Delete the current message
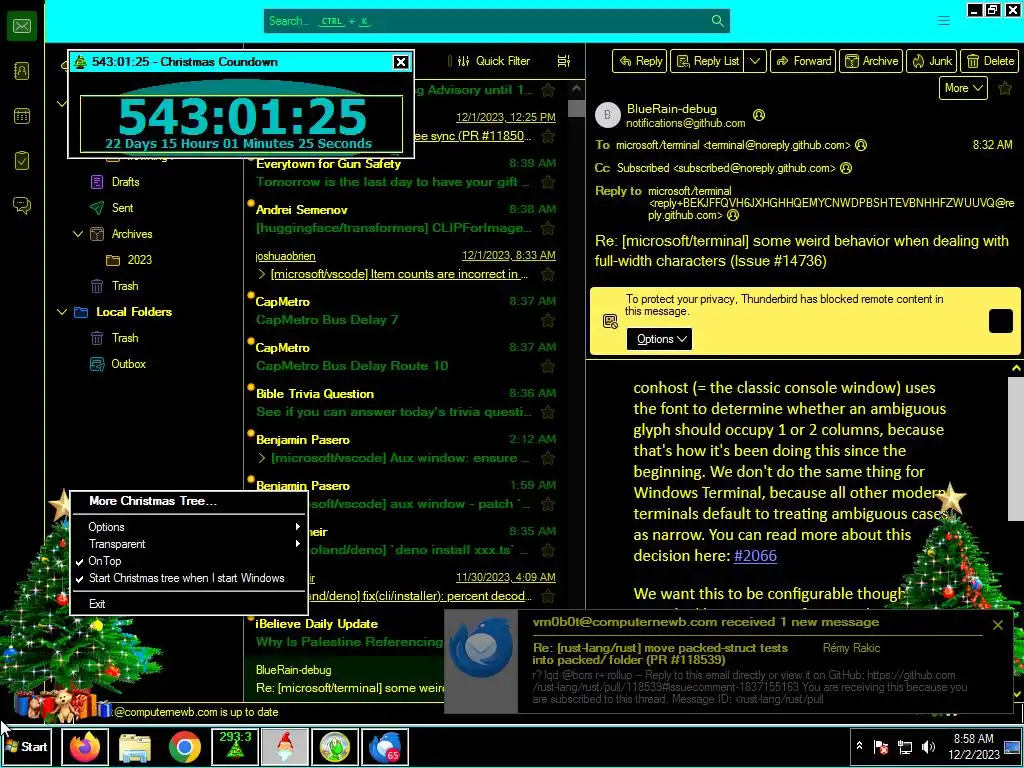The width and height of the screenshot is (1024, 768). pyautogui.click(x=989, y=61)
